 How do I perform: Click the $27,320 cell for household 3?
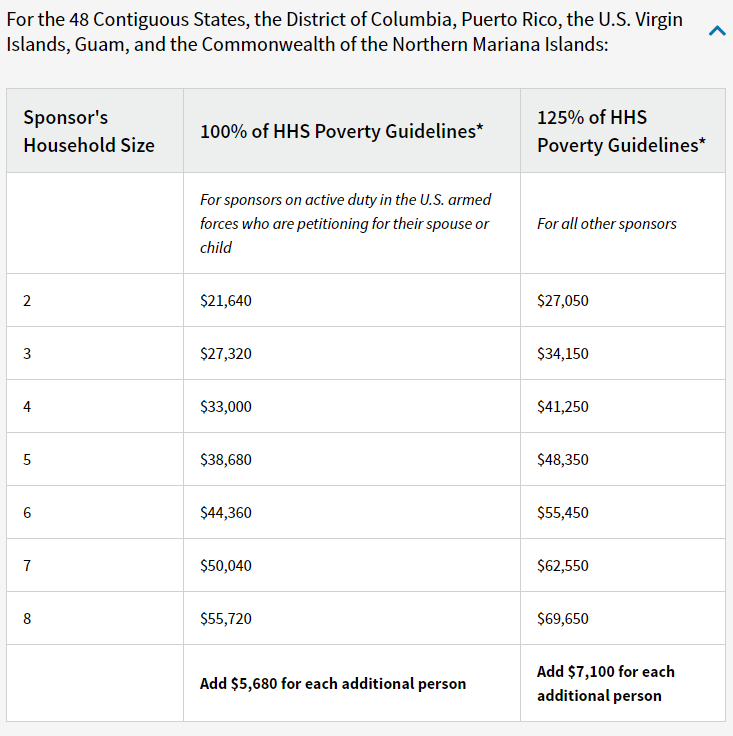pos(226,353)
